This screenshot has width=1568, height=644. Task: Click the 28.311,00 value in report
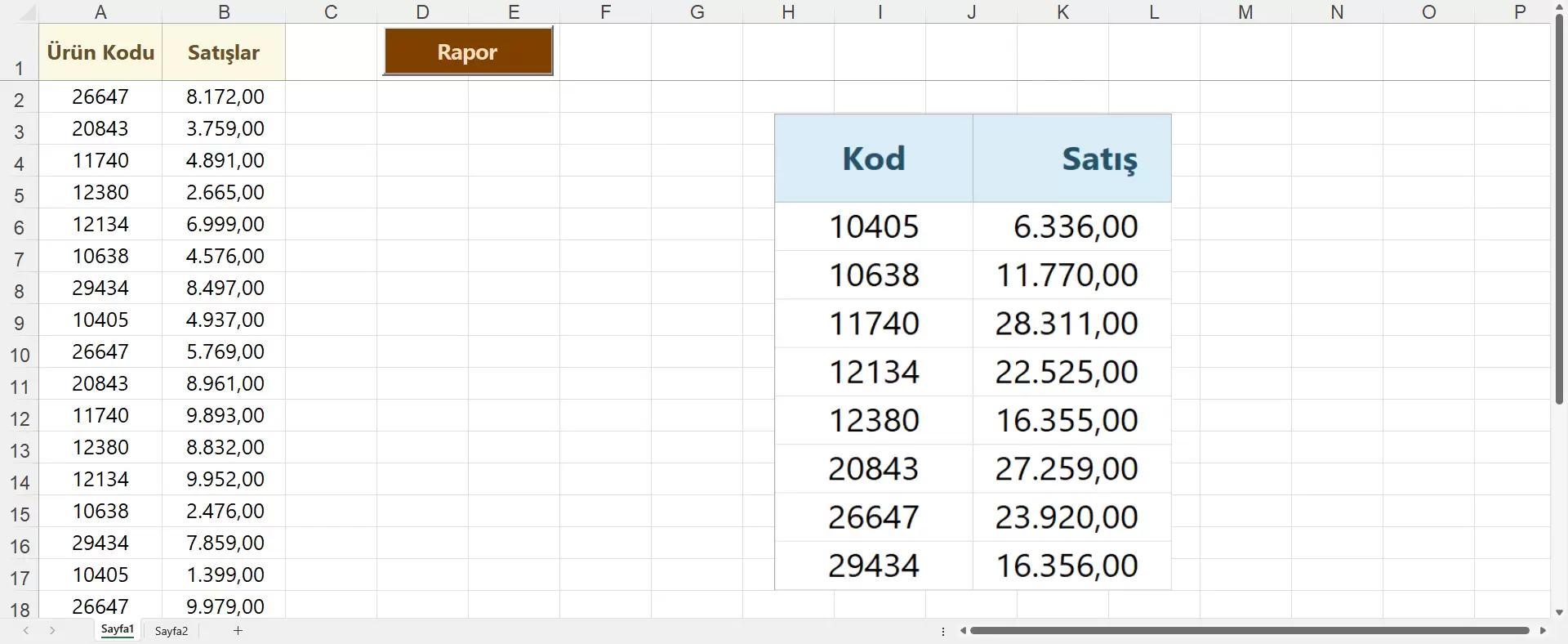1066,324
